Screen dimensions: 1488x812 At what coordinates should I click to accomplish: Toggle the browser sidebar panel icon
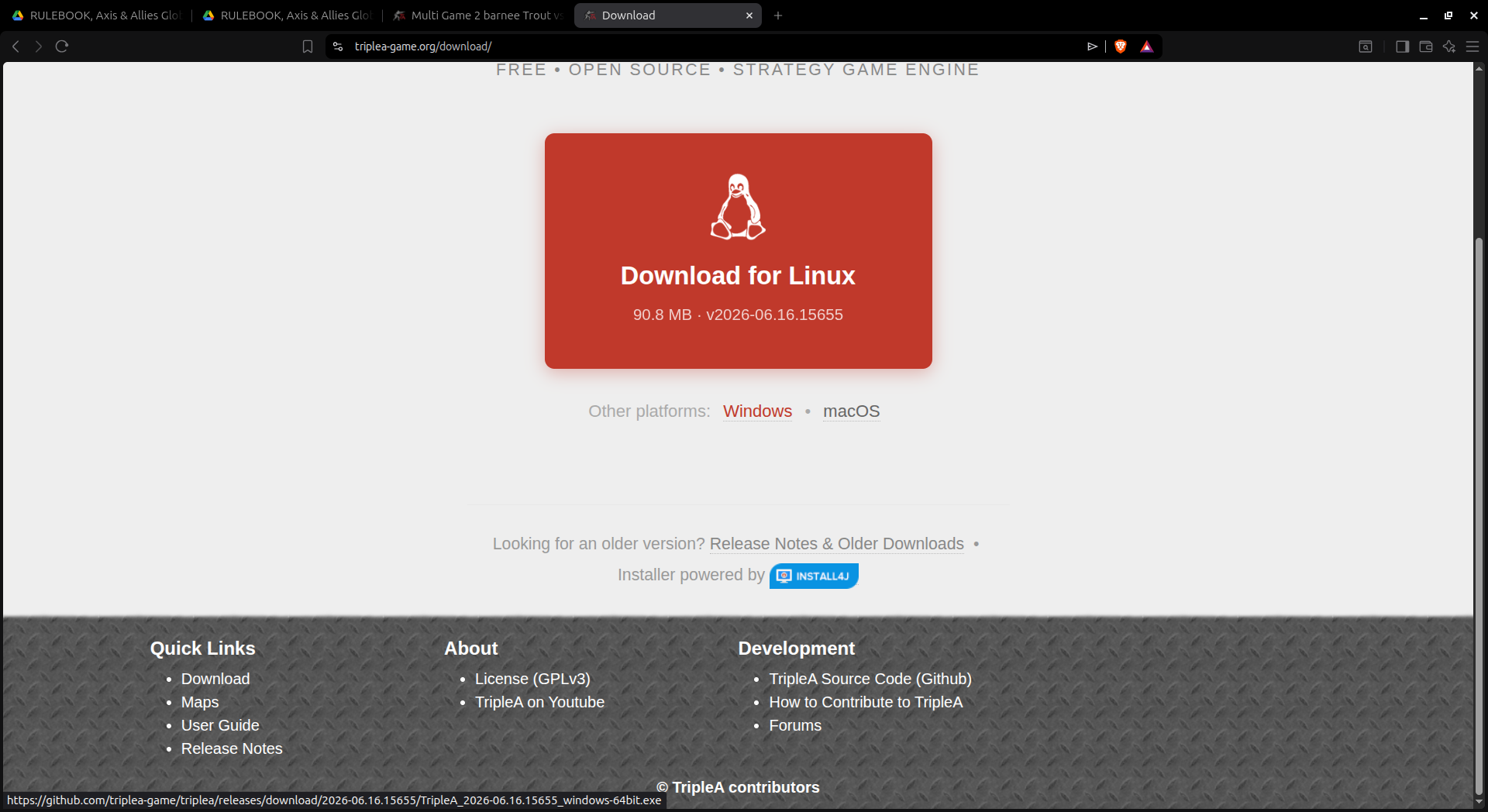[x=1402, y=46]
